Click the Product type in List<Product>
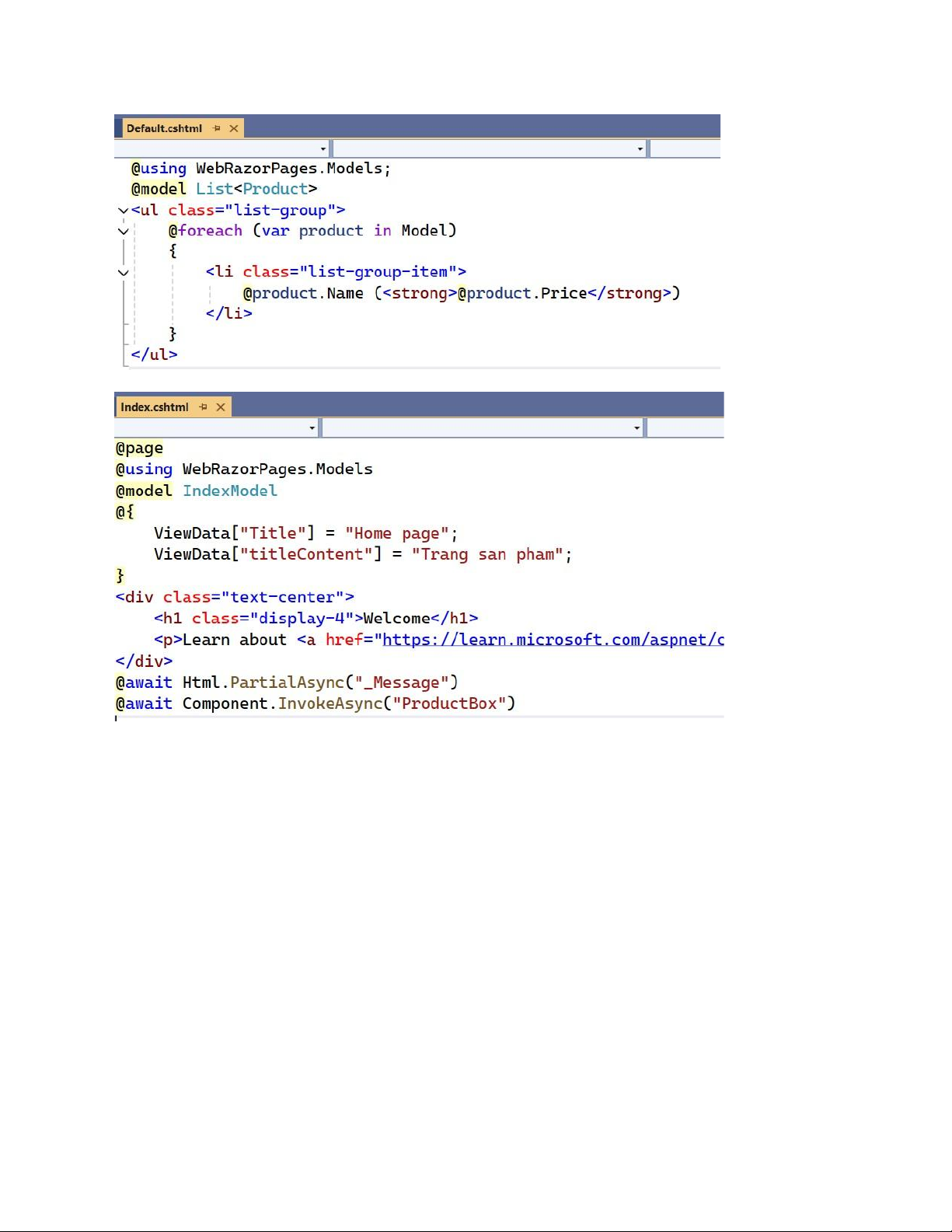Viewport: 952px width, 1232px height. point(275,189)
